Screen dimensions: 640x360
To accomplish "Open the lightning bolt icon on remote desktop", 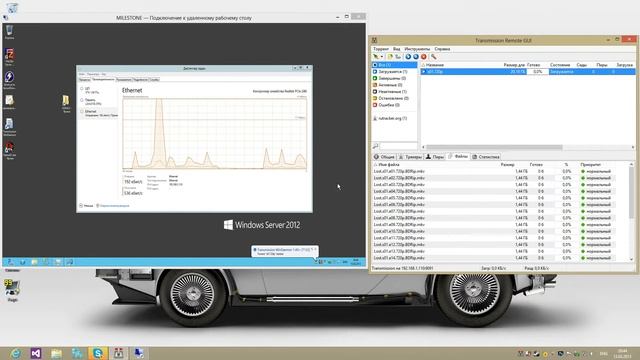I will coord(9,80).
